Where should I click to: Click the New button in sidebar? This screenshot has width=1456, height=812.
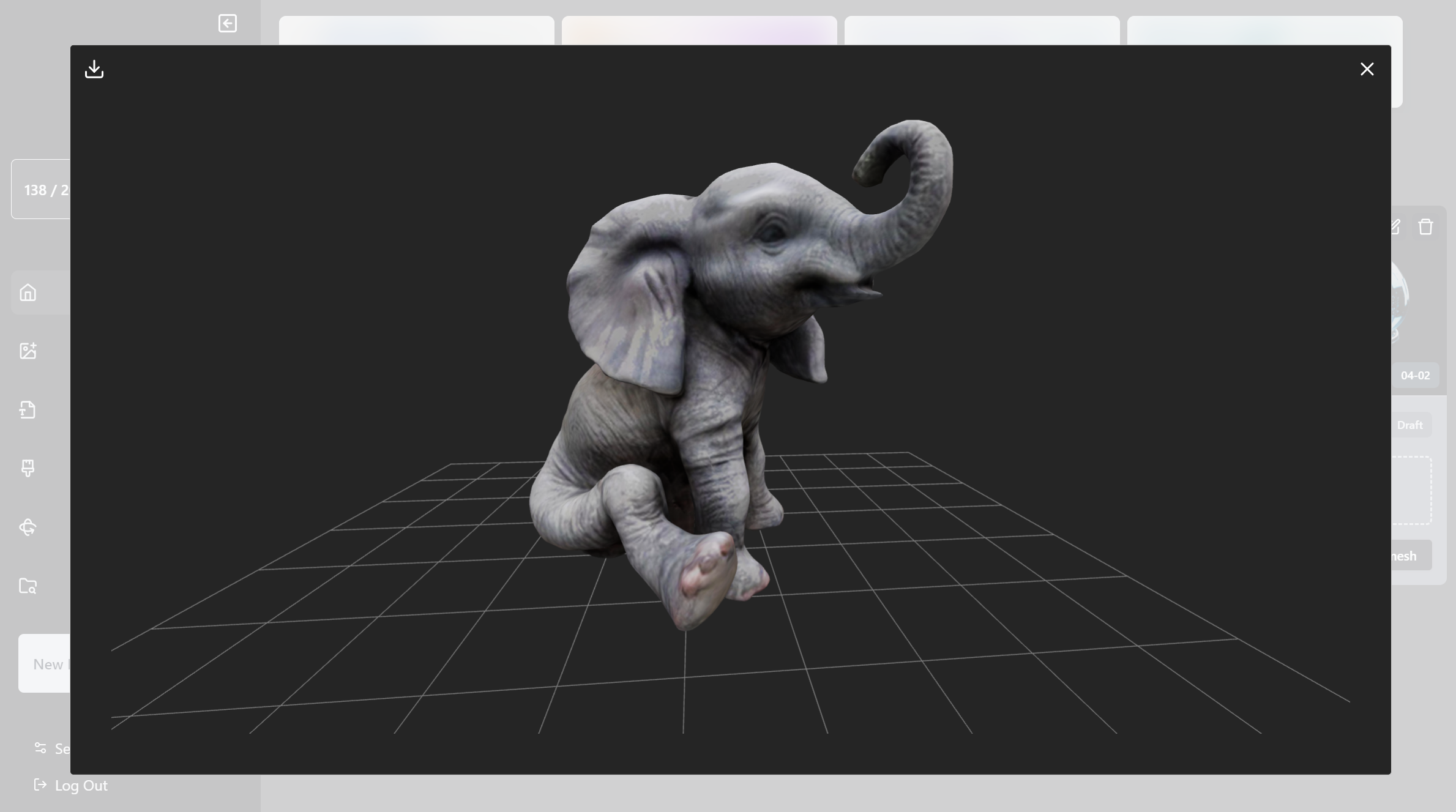click(44, 663)
